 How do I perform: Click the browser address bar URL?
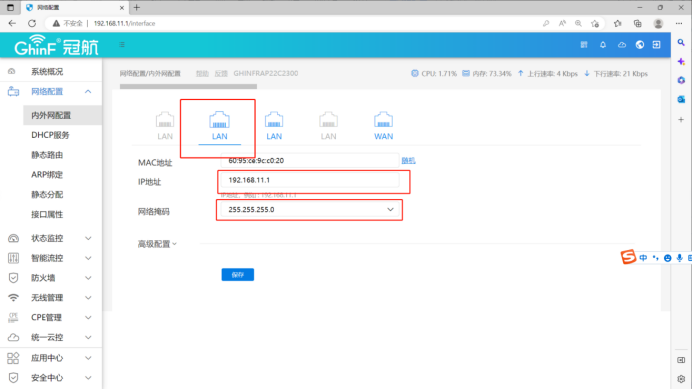pos(124,23)
